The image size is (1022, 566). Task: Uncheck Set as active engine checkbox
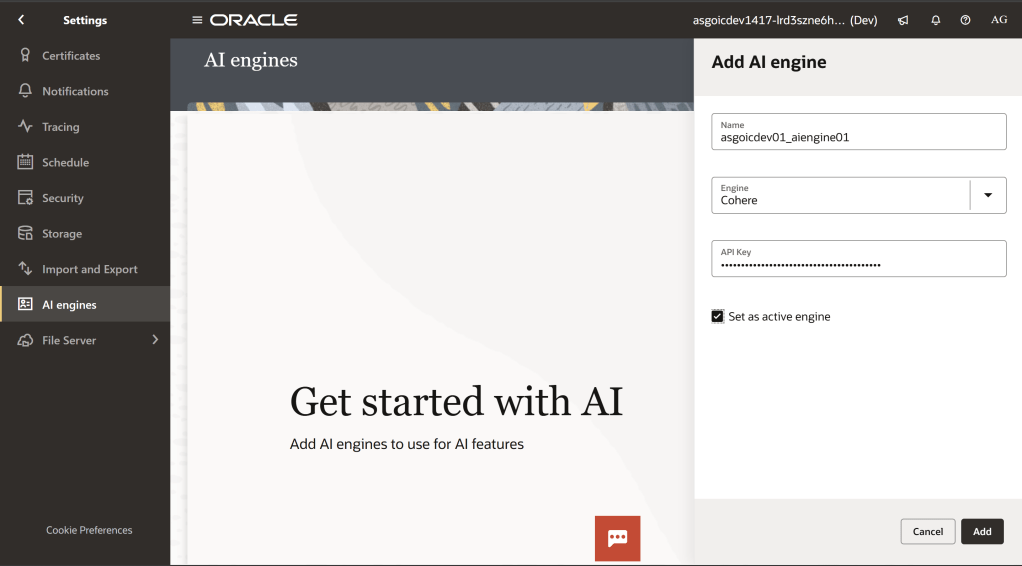(x=717, y=317)
